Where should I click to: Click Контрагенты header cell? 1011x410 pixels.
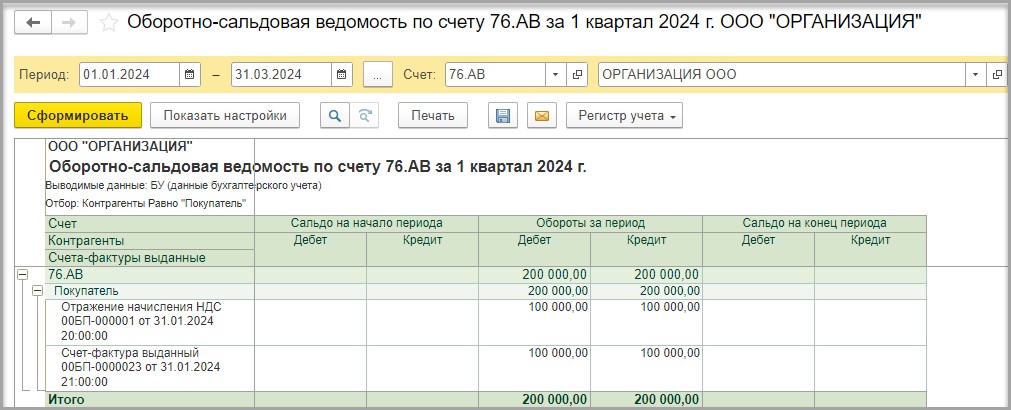[150, 241]
